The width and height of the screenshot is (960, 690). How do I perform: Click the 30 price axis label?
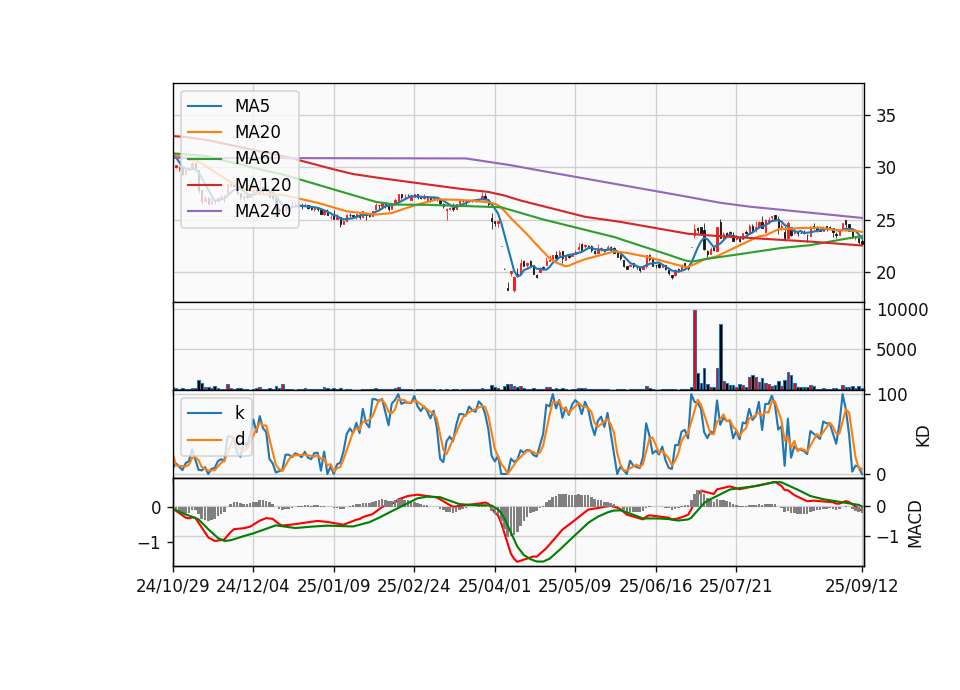[885, 168]
